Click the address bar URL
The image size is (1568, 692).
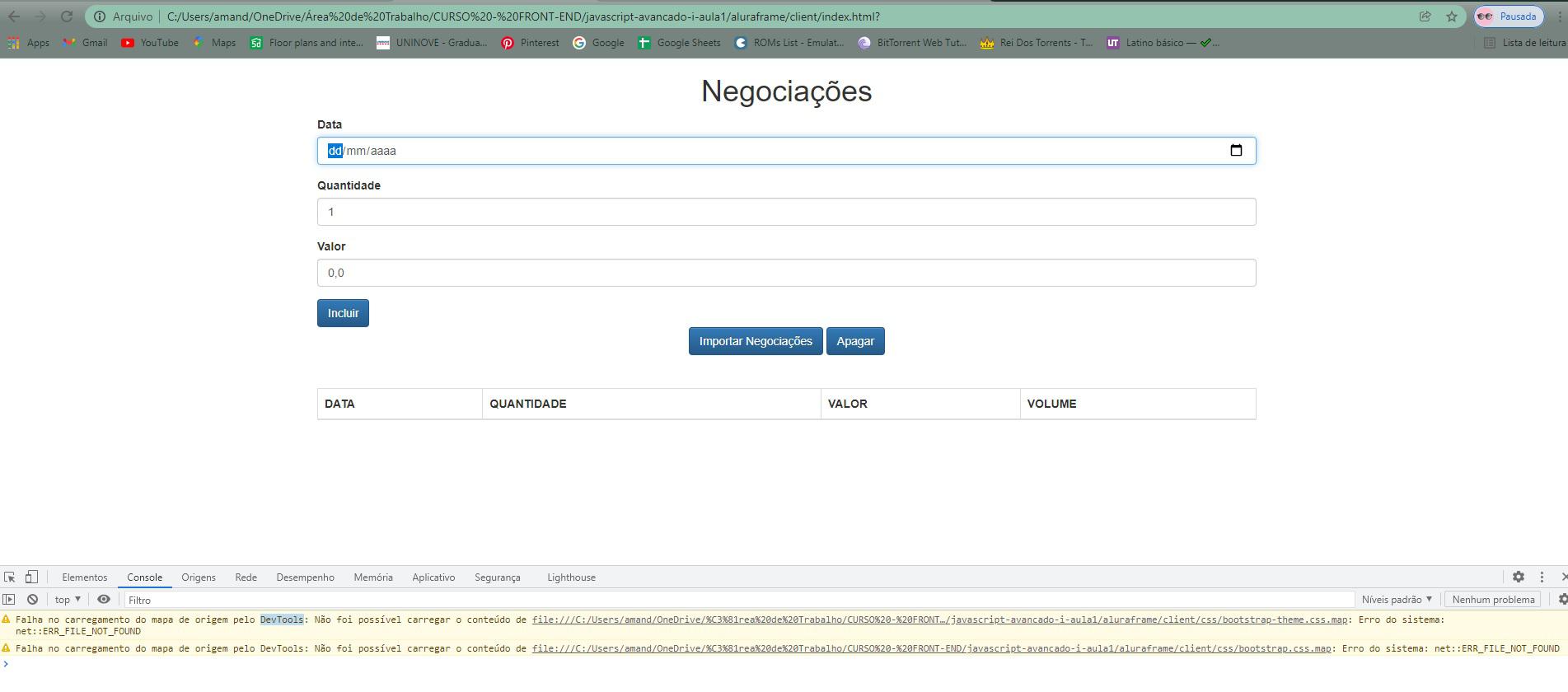point(523,16)
